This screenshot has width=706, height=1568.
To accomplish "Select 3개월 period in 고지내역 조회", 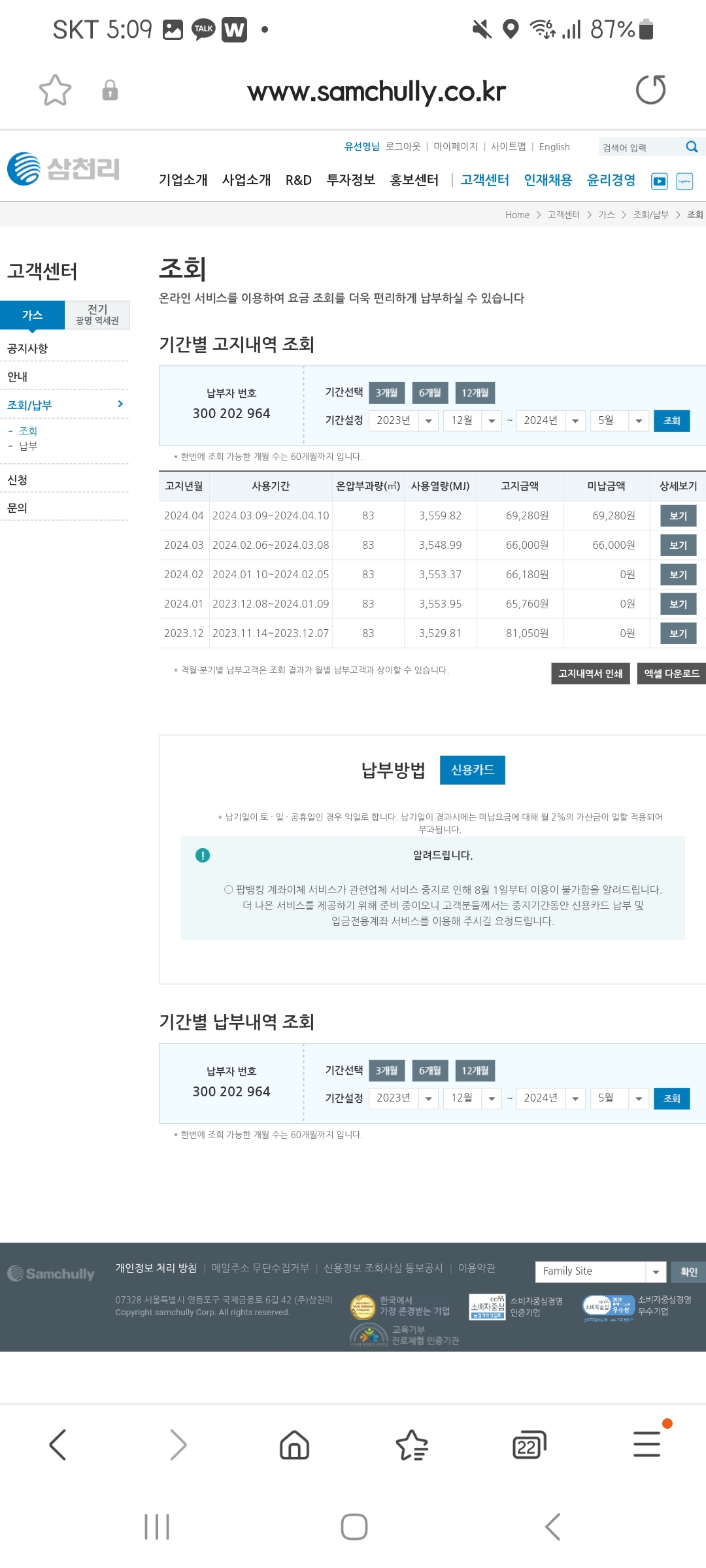I will pyautogui.click(x=386, y=393).
